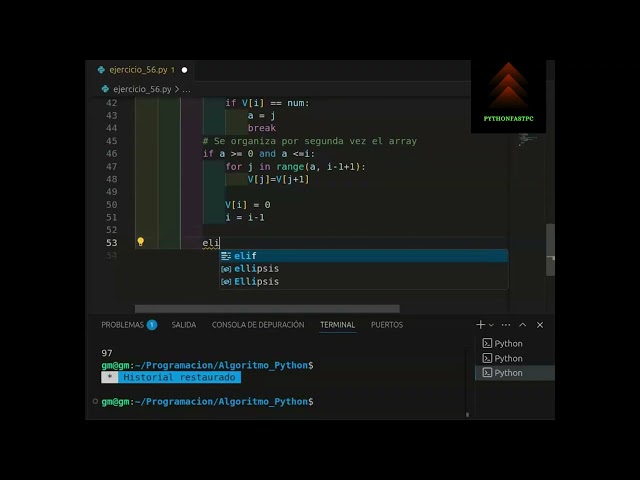Open the new terminal profile dropdown arrow
Viewport: 640px width, 480px height.
point(491,325)
